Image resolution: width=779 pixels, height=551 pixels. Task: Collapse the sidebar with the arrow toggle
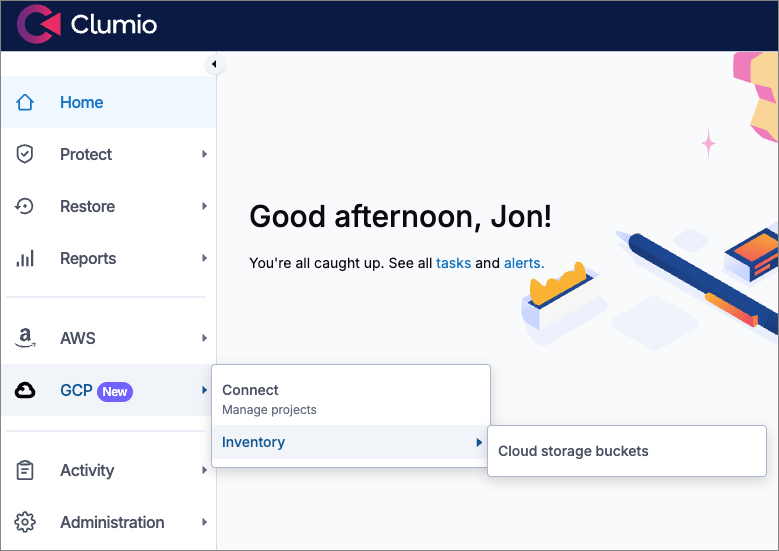214,65
